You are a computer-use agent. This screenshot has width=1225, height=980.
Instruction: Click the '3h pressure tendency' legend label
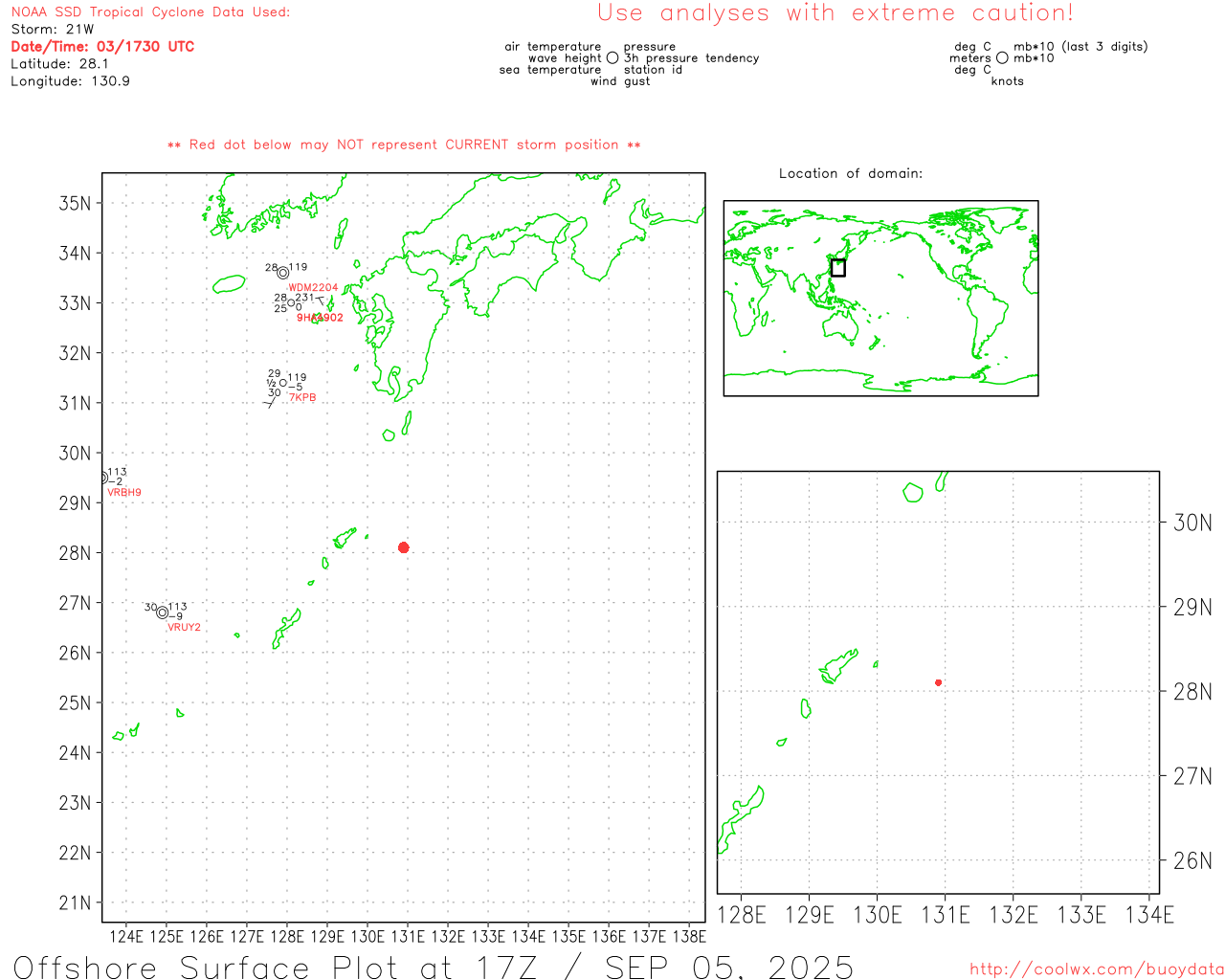point(691,58)
